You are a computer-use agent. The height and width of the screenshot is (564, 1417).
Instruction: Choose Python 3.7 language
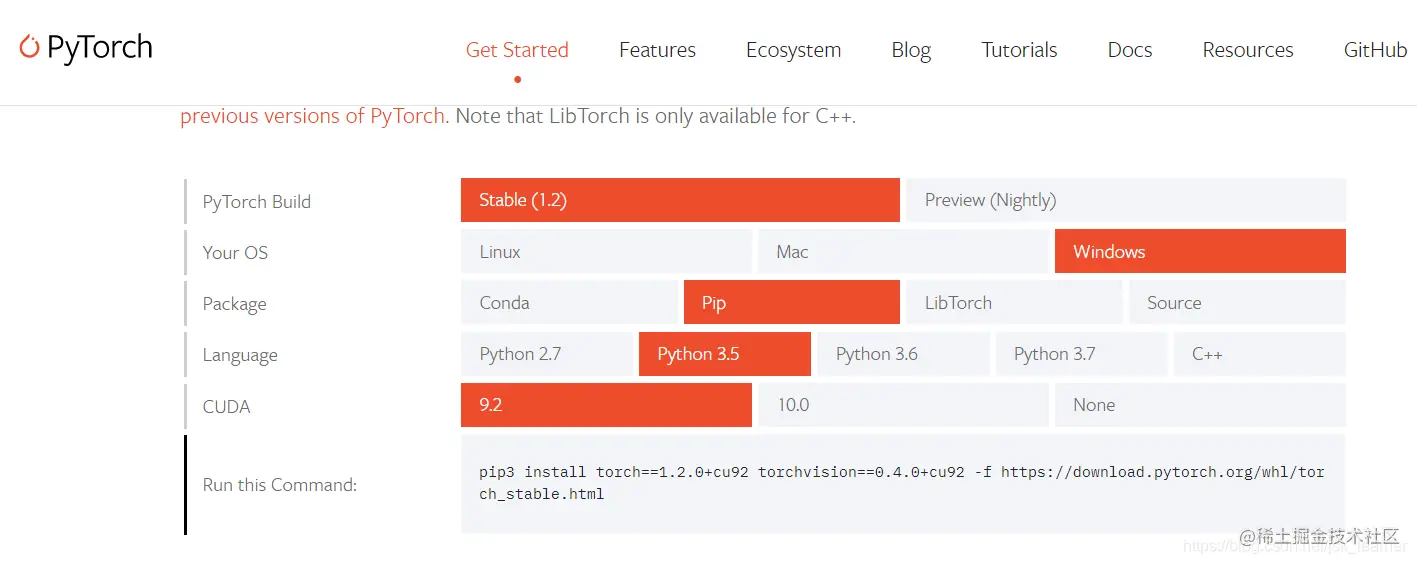[x=1082, y=354]
